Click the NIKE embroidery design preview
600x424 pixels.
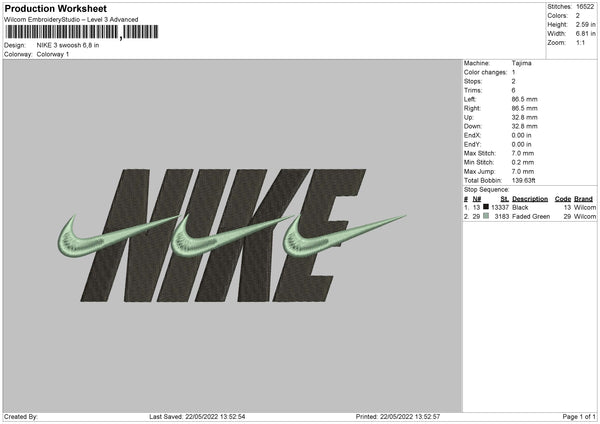coord(232,235)
